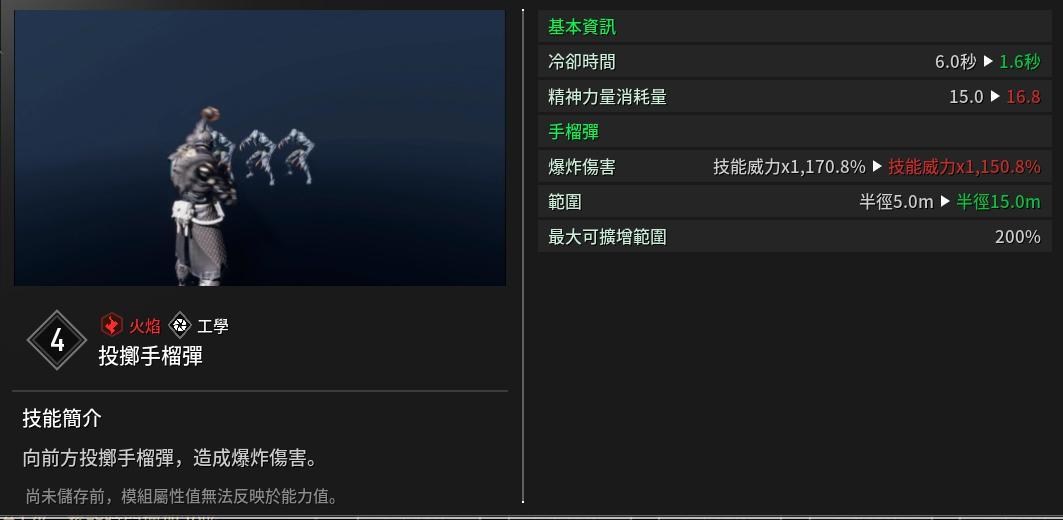Select the diamond skill slot 4 icon
The image size is (1063, 520).
(x=57, y=340)
